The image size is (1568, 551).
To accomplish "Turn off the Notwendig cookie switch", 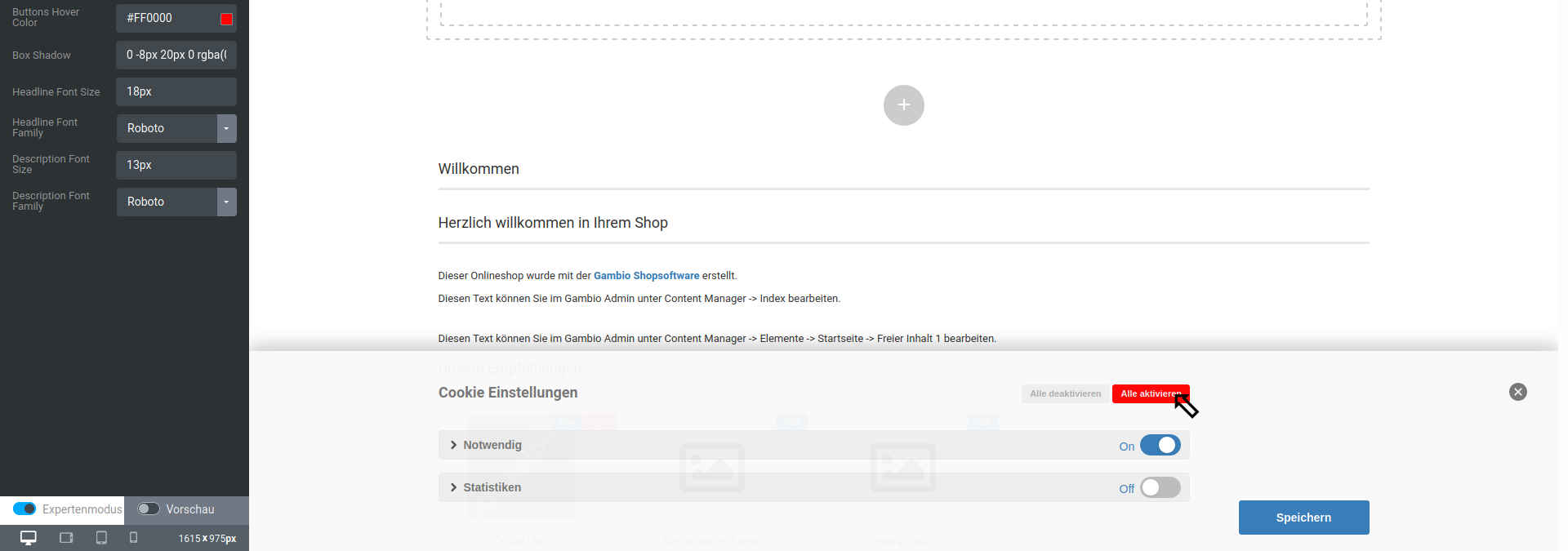I will coord(1160,446).
